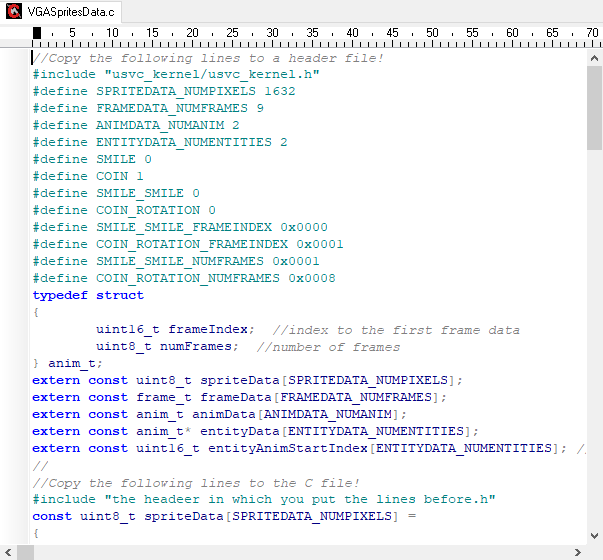The width and height of the screenshot is (603, 560).
Task: Click column 40 on the ruler
Action: pyautogui.click(x=352, y=33)
